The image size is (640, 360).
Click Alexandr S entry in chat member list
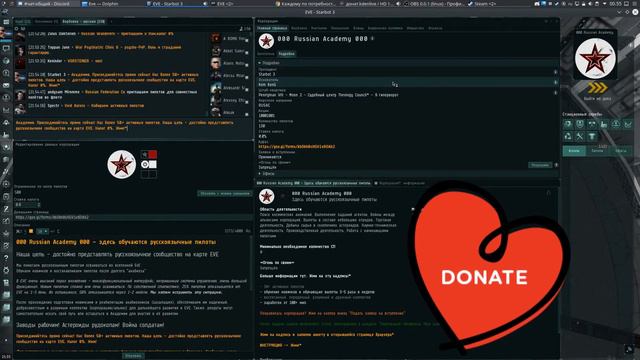[229, 88]
